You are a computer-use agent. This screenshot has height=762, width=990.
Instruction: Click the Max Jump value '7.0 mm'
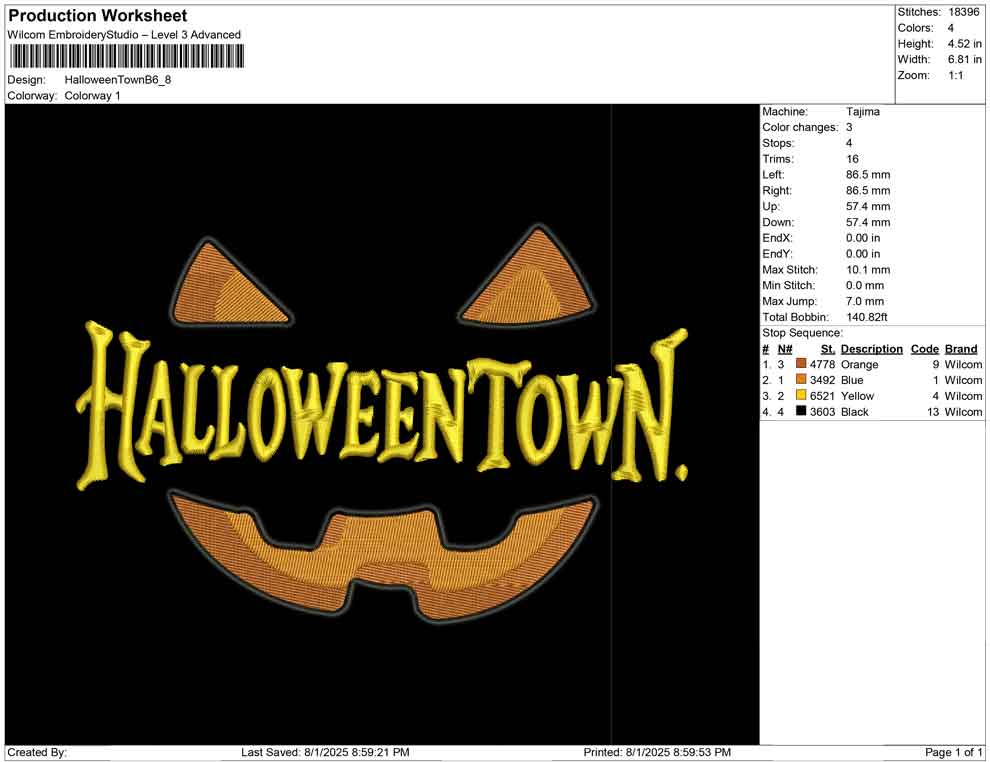[x=865, y=301]
